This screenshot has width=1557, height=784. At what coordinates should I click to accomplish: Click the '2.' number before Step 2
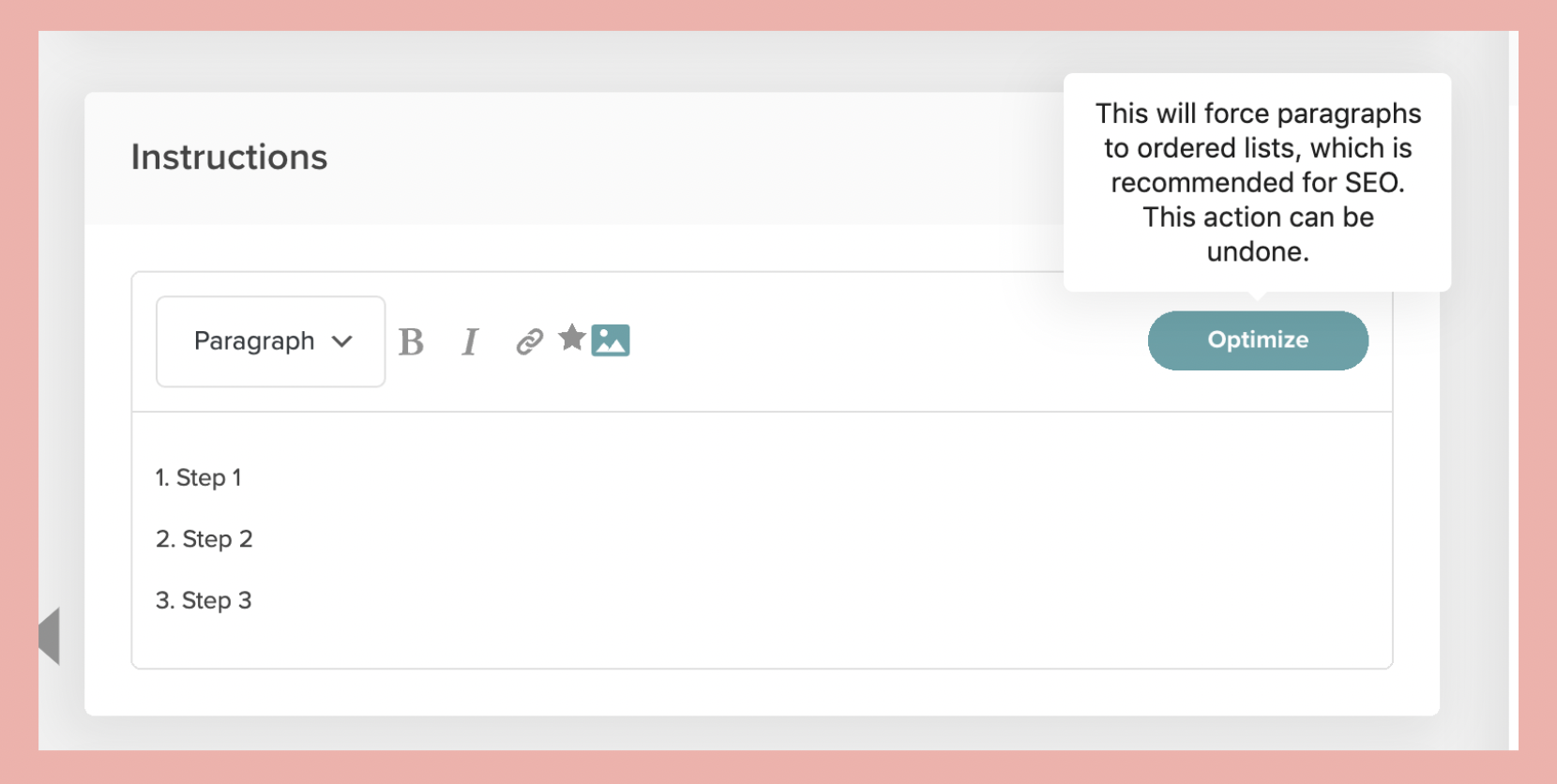[x=165, y=539]
